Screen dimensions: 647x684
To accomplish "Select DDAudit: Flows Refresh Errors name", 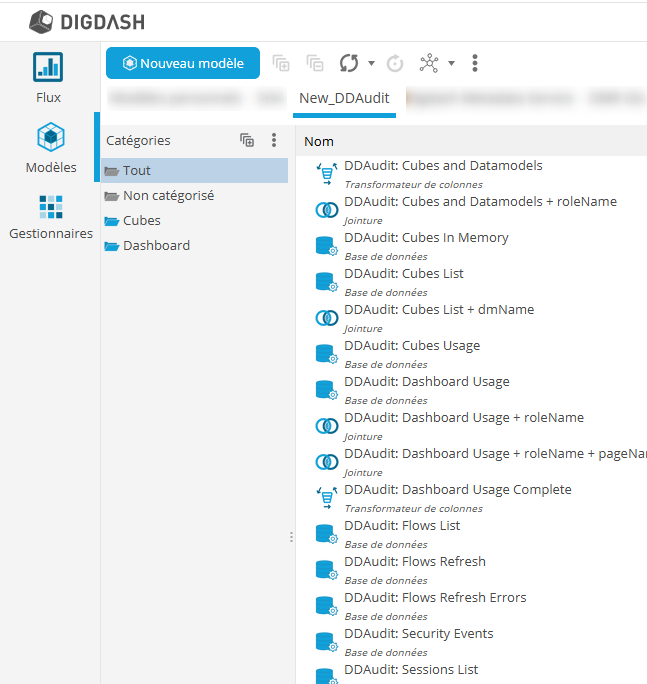I will tap(435, 598).
